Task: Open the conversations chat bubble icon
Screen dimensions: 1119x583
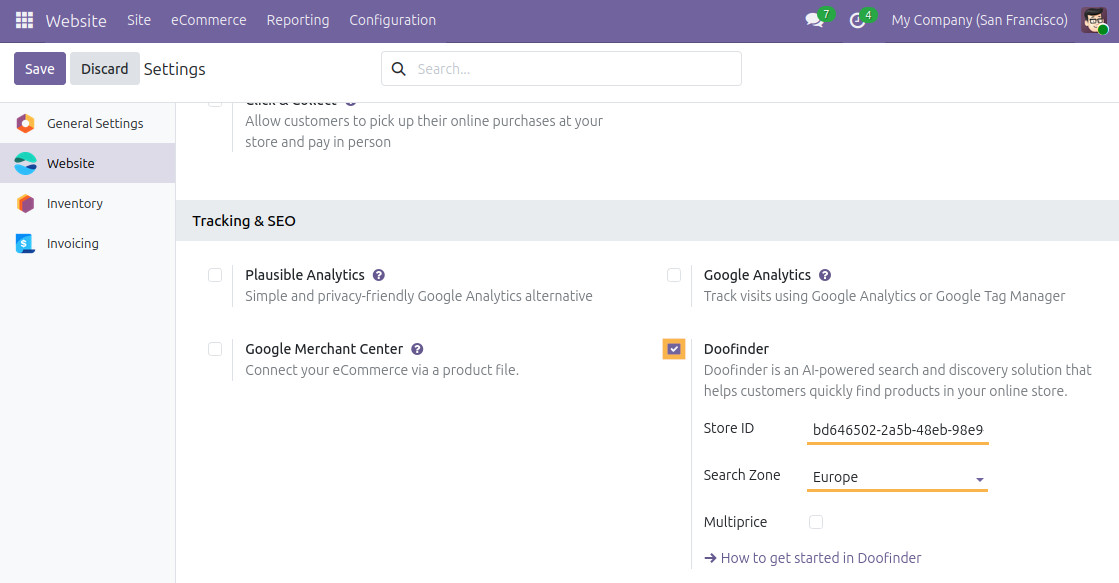Action: coord(815,20)
